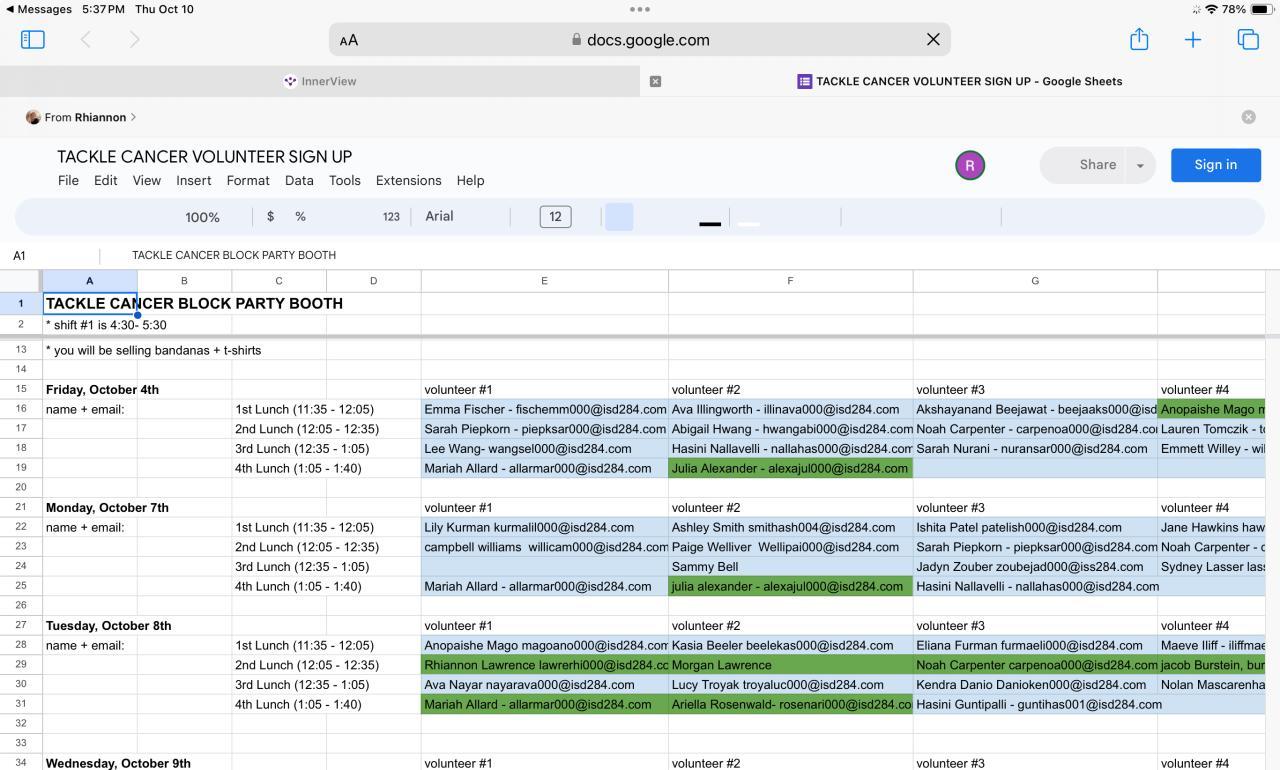The image size is (1280, 770).
Task: Open the AA page settings menu
Action: tap(349, 40)
